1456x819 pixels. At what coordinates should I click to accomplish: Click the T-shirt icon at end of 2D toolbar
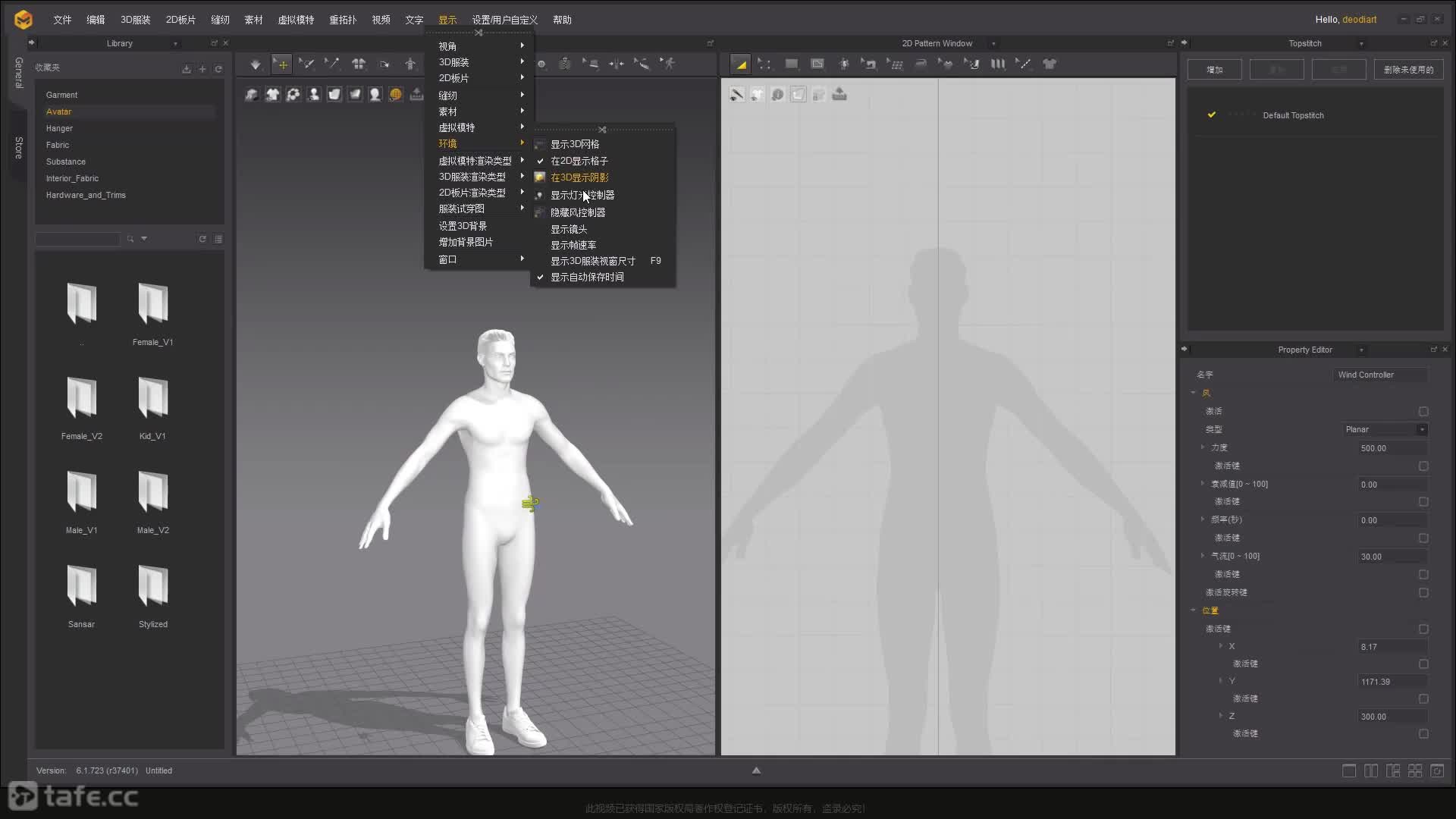[x=1050, y=64]
